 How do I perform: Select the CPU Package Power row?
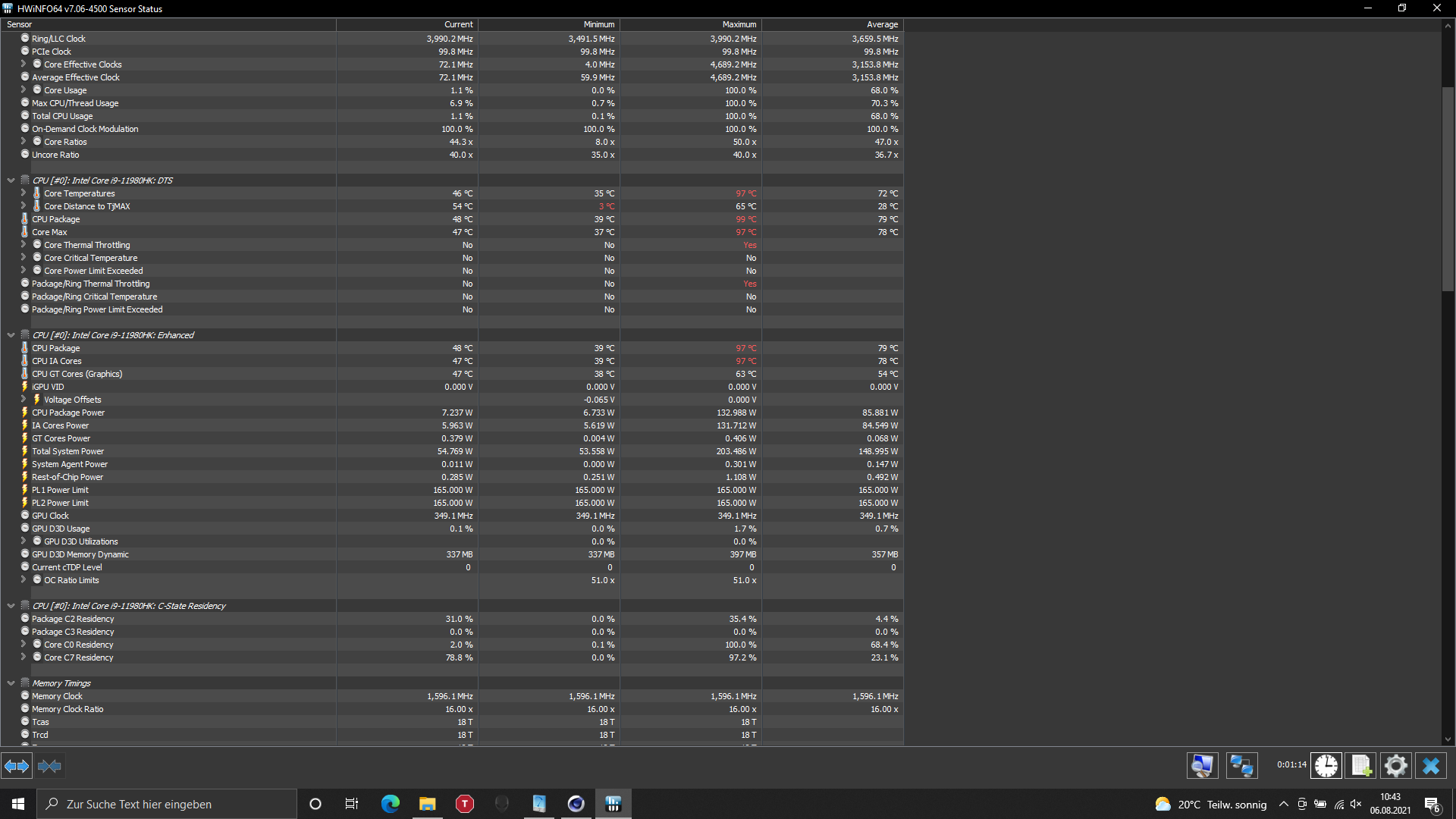pos(68,413)
